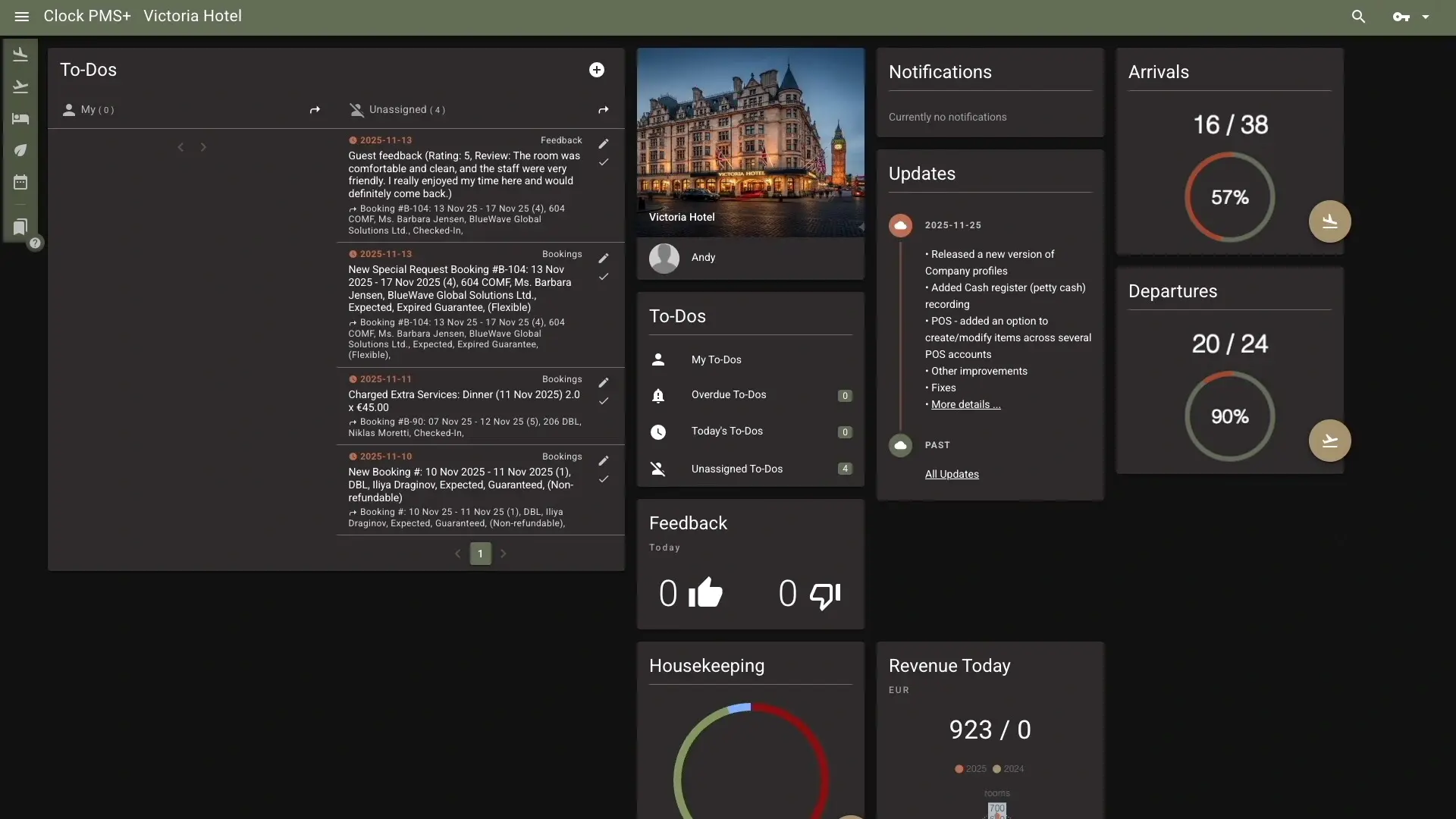The width and height of the screenshot is (1456, 819).
Task: Check off the New Booking to-do
Action: [604, 479]
